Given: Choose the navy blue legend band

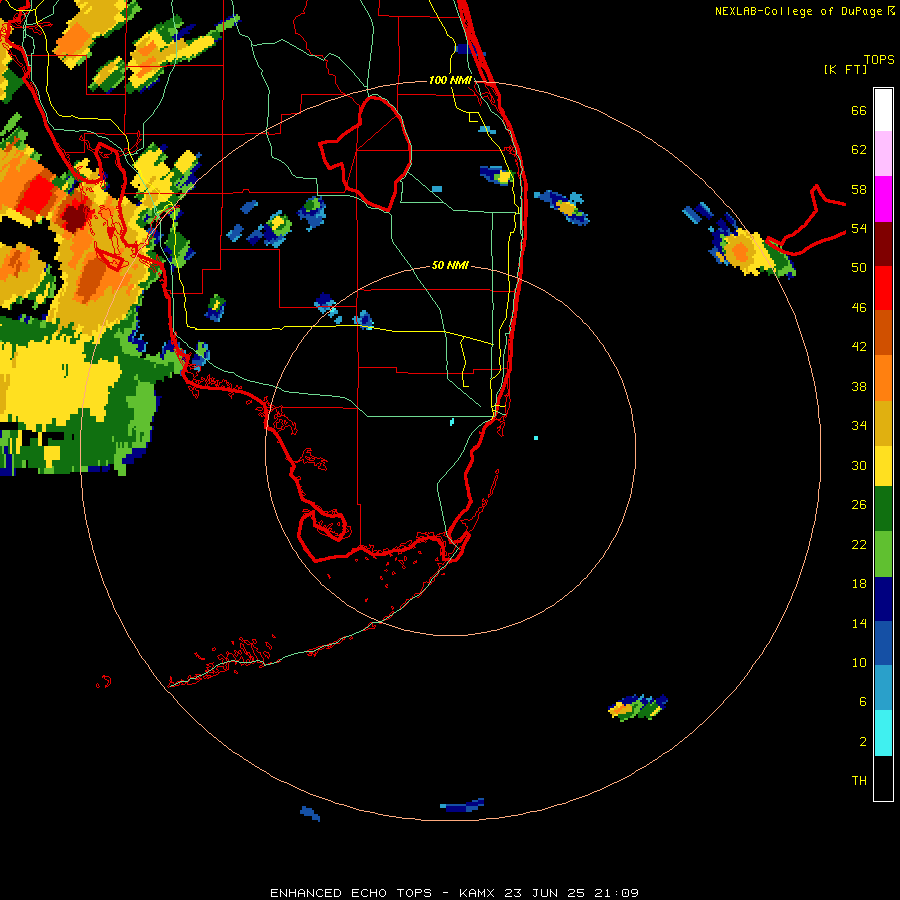Looking at the screenshot, I should click(883, 599).
